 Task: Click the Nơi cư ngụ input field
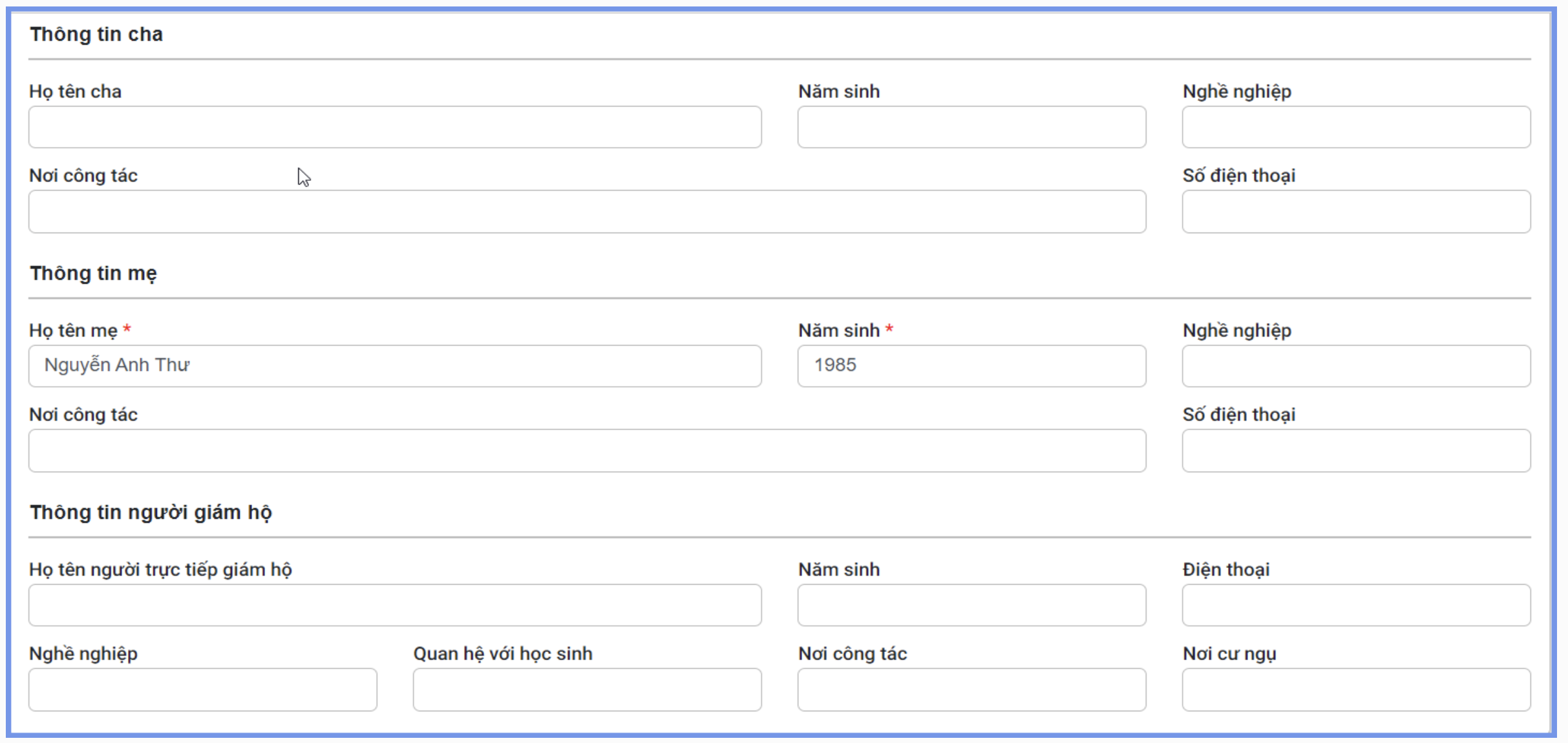(x=1356, y=689)
